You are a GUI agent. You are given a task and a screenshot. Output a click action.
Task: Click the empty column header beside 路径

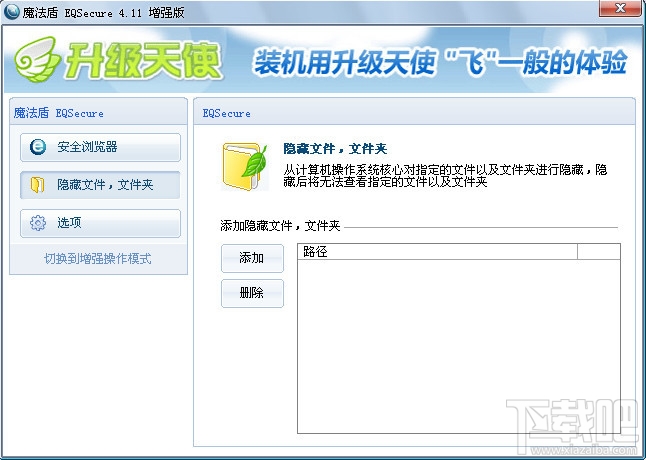pos(599,252)
